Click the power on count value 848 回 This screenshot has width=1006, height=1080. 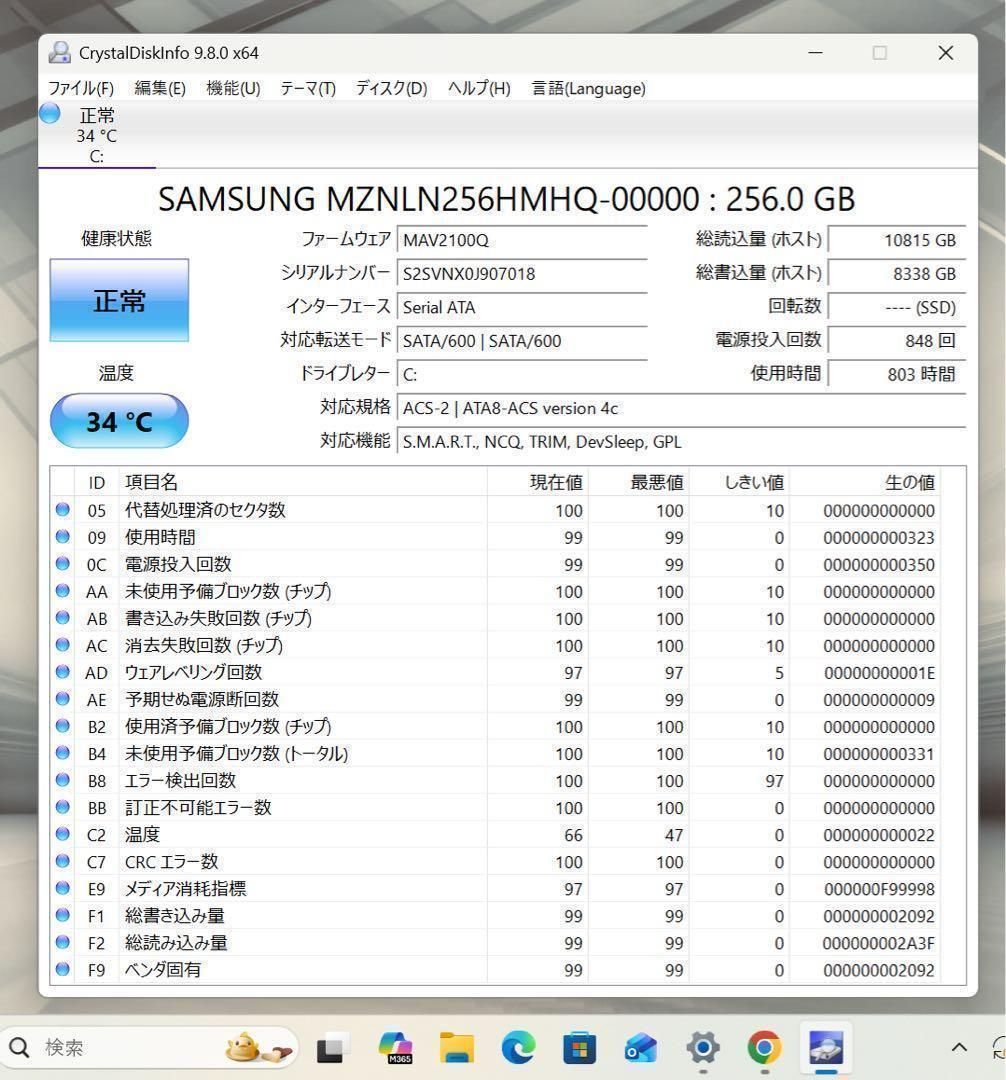tap(897, 341)
